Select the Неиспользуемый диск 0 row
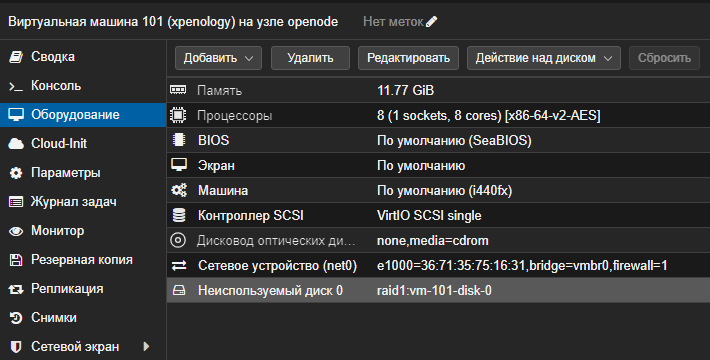Screen dimensions: 710x360 [x=438, y=290]
